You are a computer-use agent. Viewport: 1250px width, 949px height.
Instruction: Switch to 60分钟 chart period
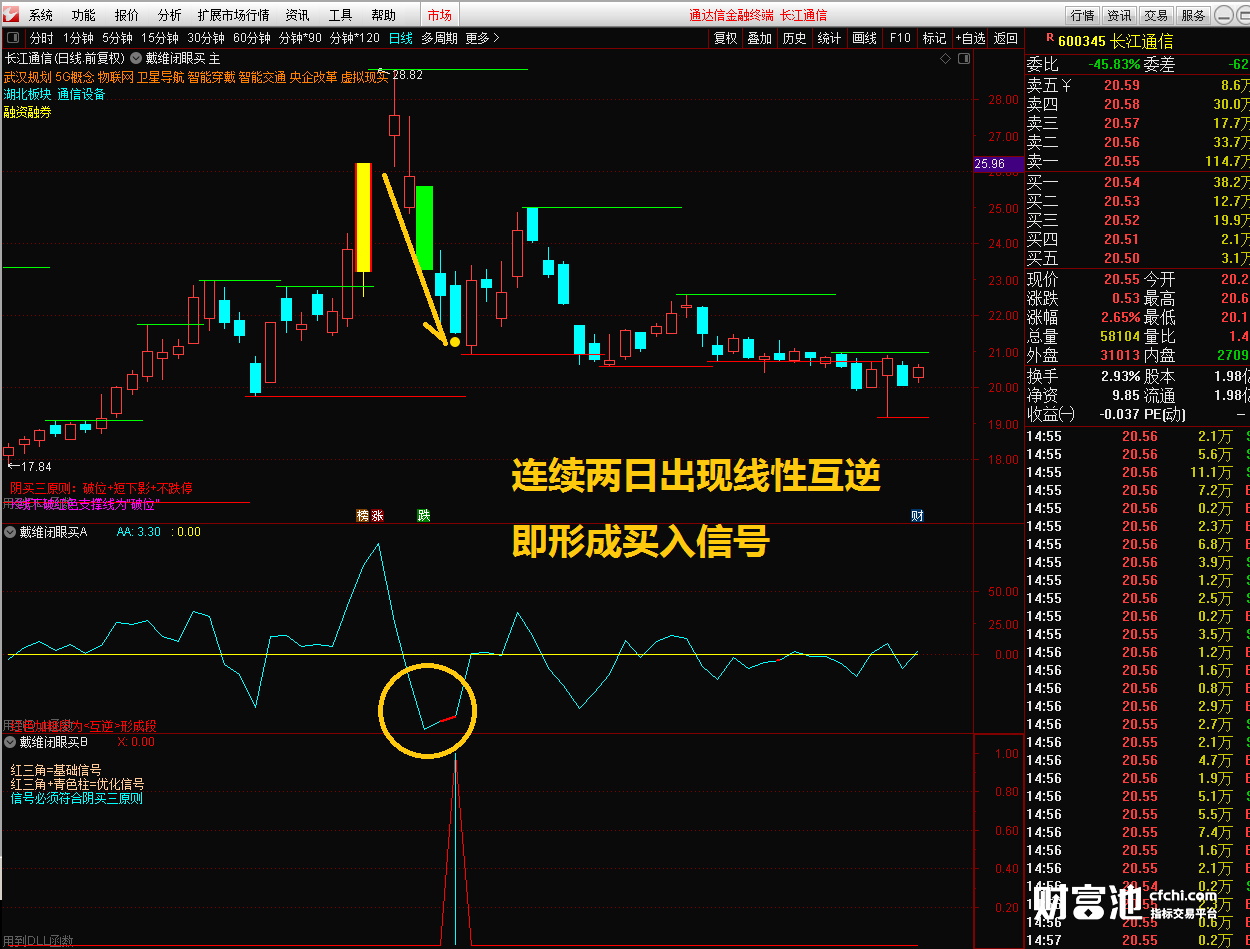(252, 38)
